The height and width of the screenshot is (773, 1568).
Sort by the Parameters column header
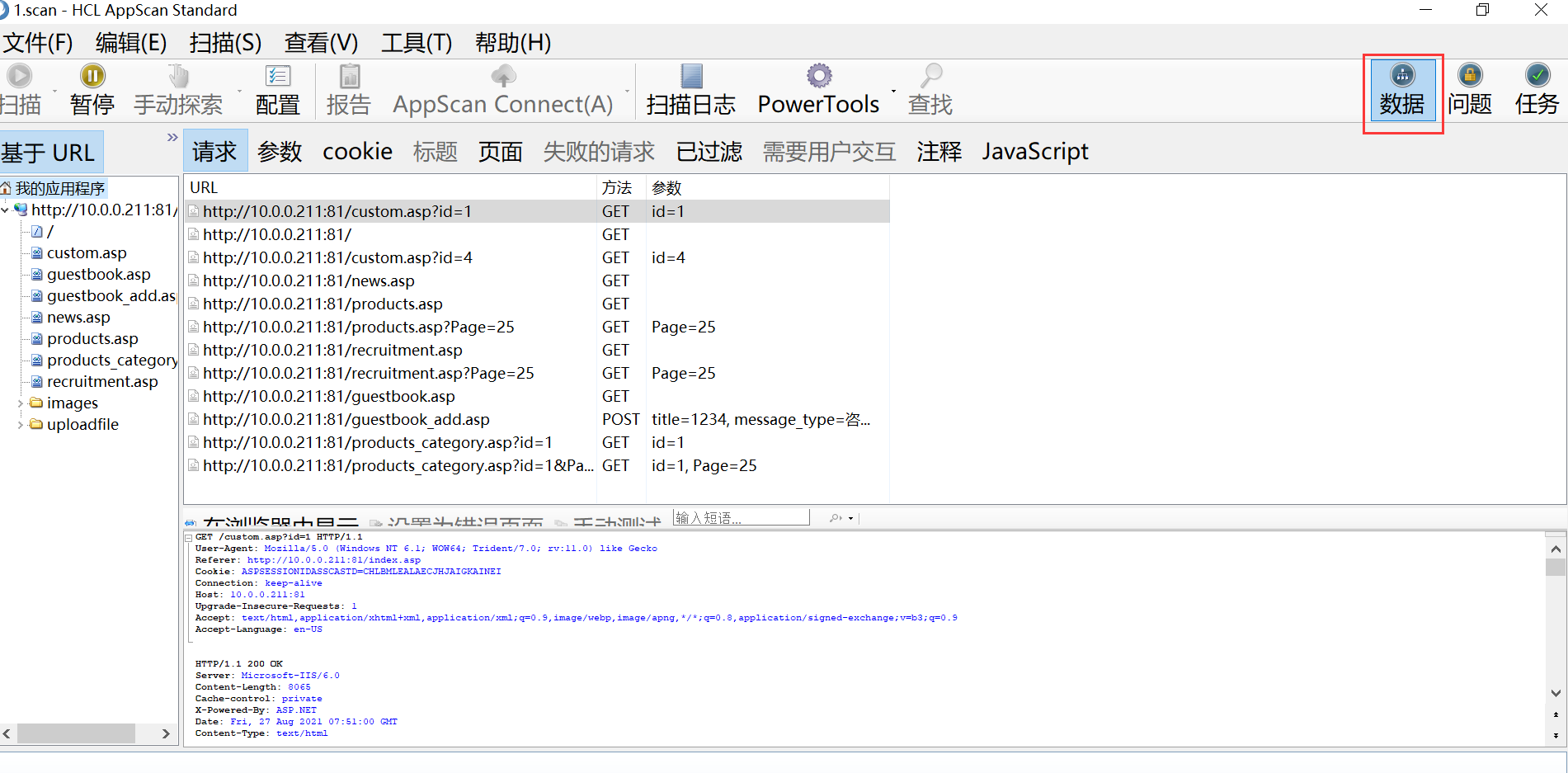pos(768,187)
